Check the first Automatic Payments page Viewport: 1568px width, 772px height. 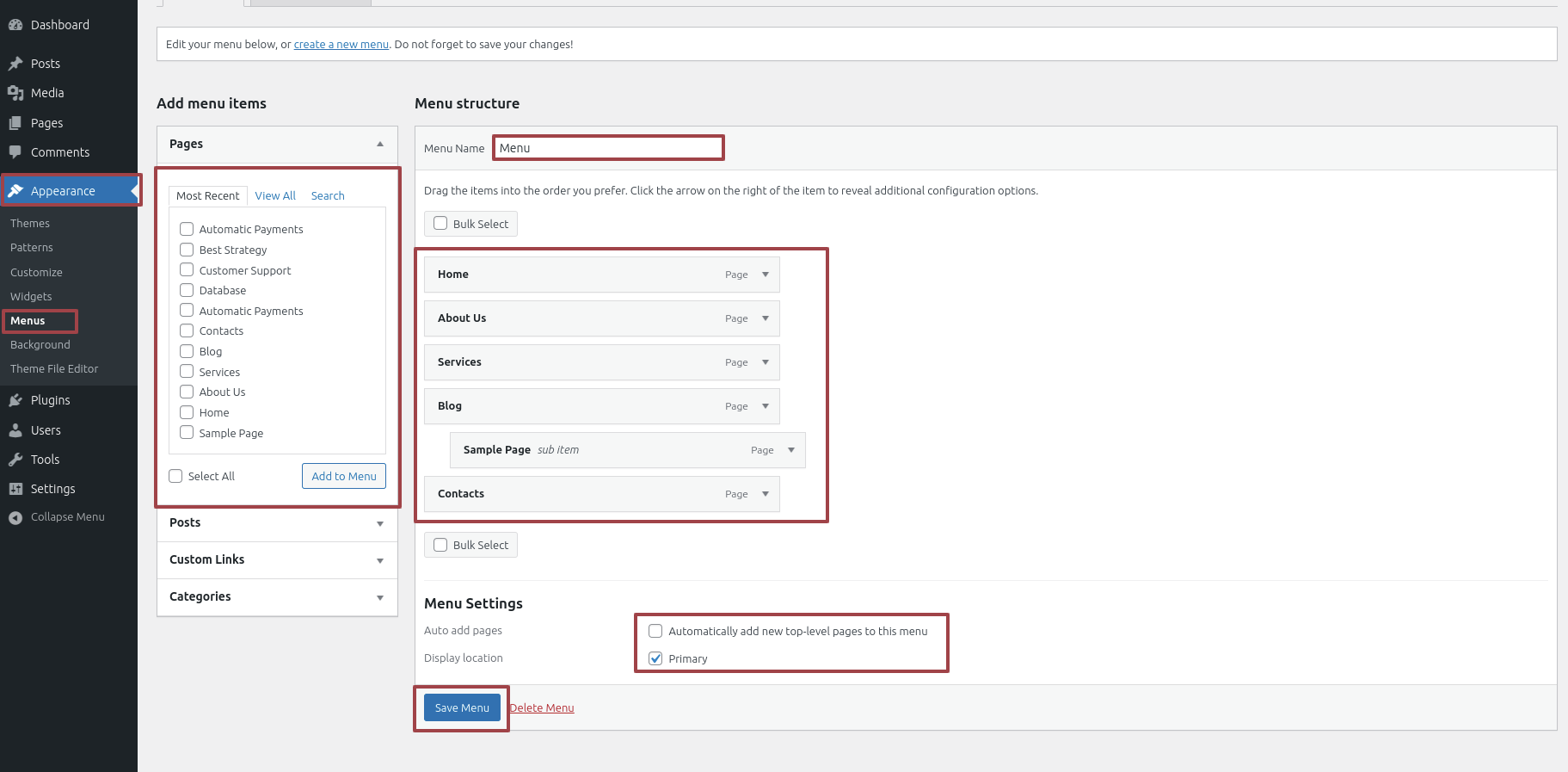187,229
